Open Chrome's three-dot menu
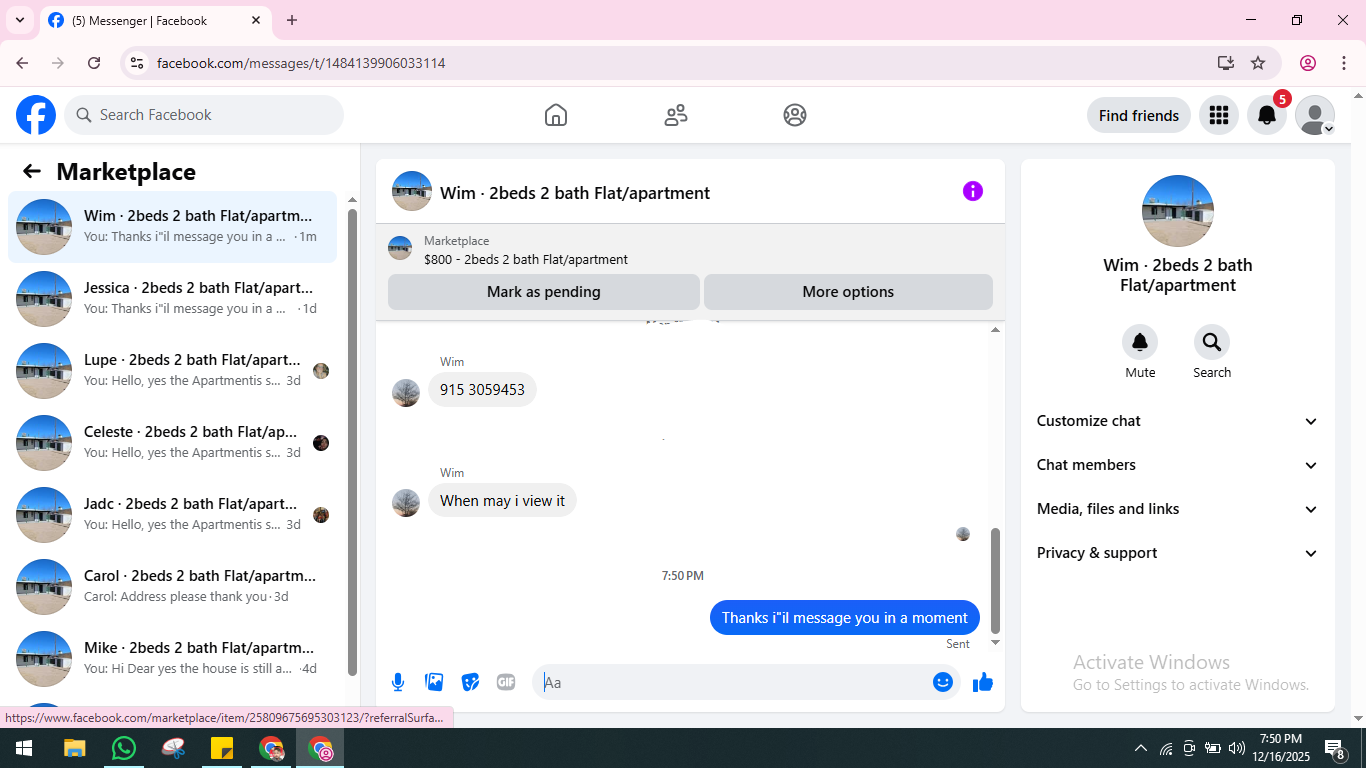Image resolution: width=1366 pixels, height=768 pixels. tap(1344, 63)
